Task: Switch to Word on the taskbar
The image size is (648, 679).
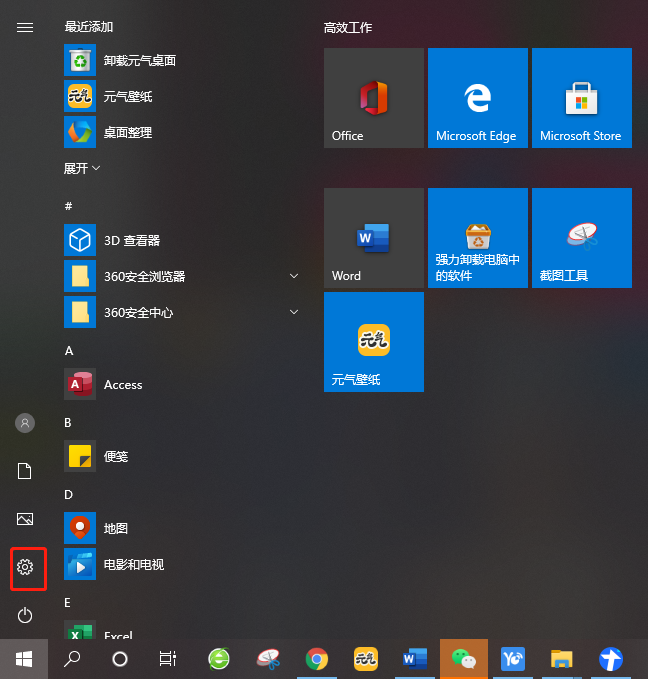Action: [x=415, y=659]
